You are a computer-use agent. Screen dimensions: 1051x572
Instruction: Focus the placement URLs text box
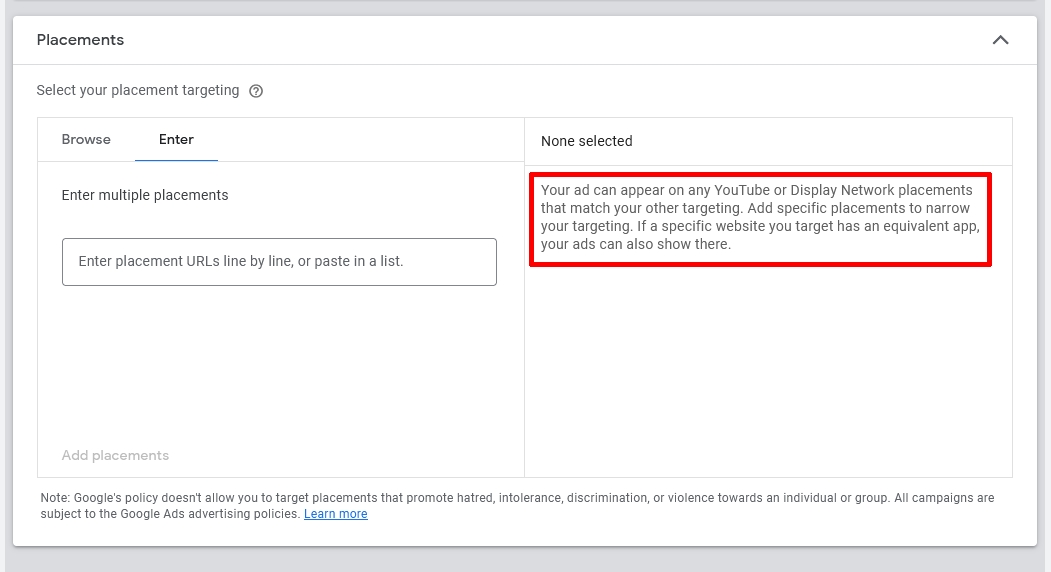pyautogui.click(x=279, y=261)
